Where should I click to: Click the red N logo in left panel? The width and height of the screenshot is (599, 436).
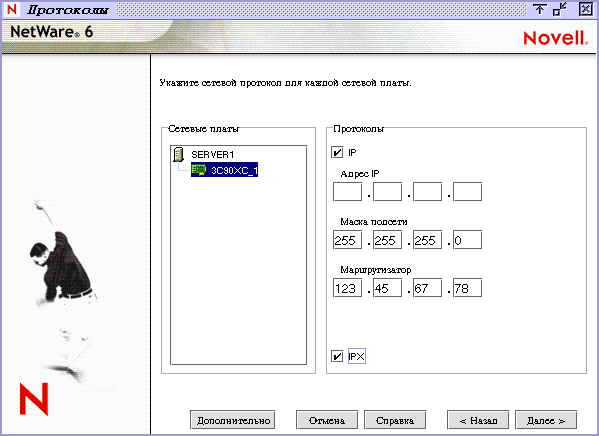click(x=34, y=399)
